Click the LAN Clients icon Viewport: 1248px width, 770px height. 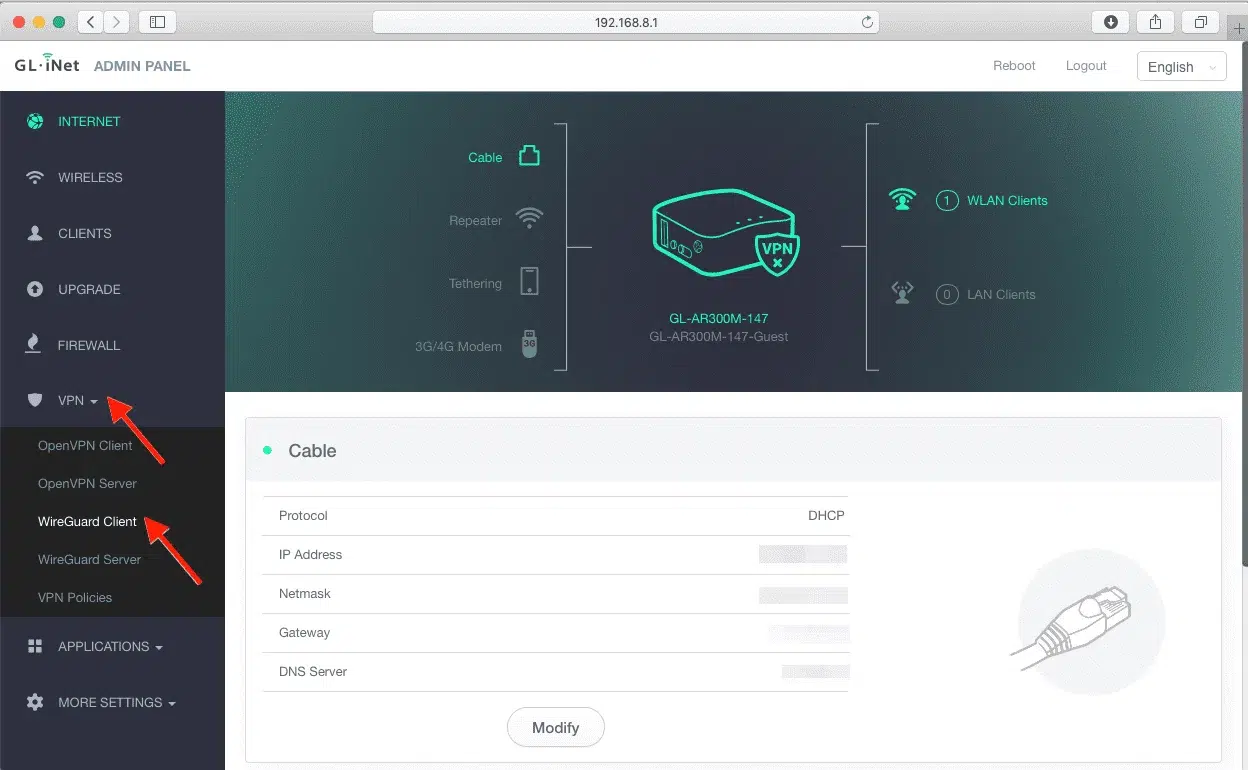(x=902, y=294)
